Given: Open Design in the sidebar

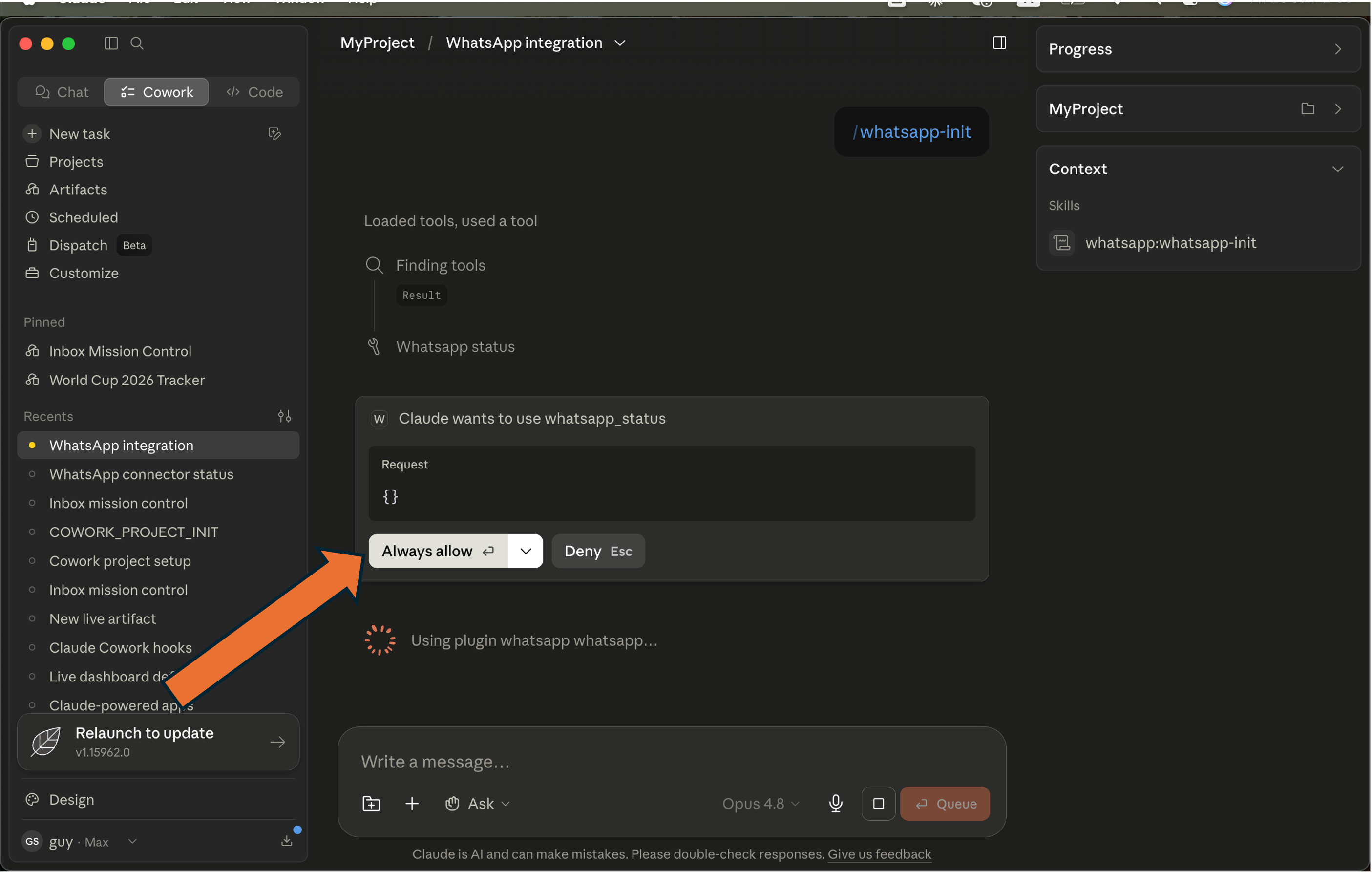Looking at the screenshot, I should point(71,800).
